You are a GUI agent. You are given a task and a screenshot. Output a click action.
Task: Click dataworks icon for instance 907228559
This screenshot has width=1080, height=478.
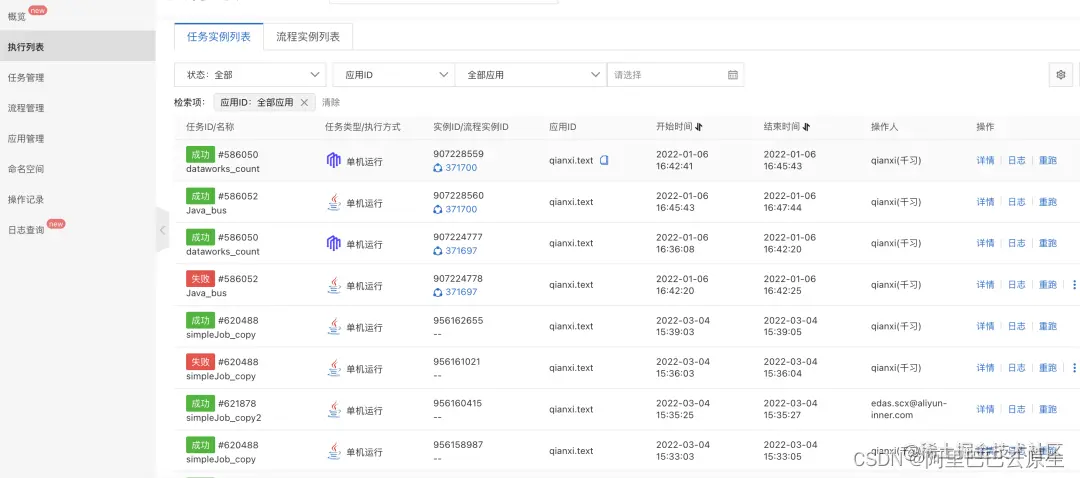(334, 160)
